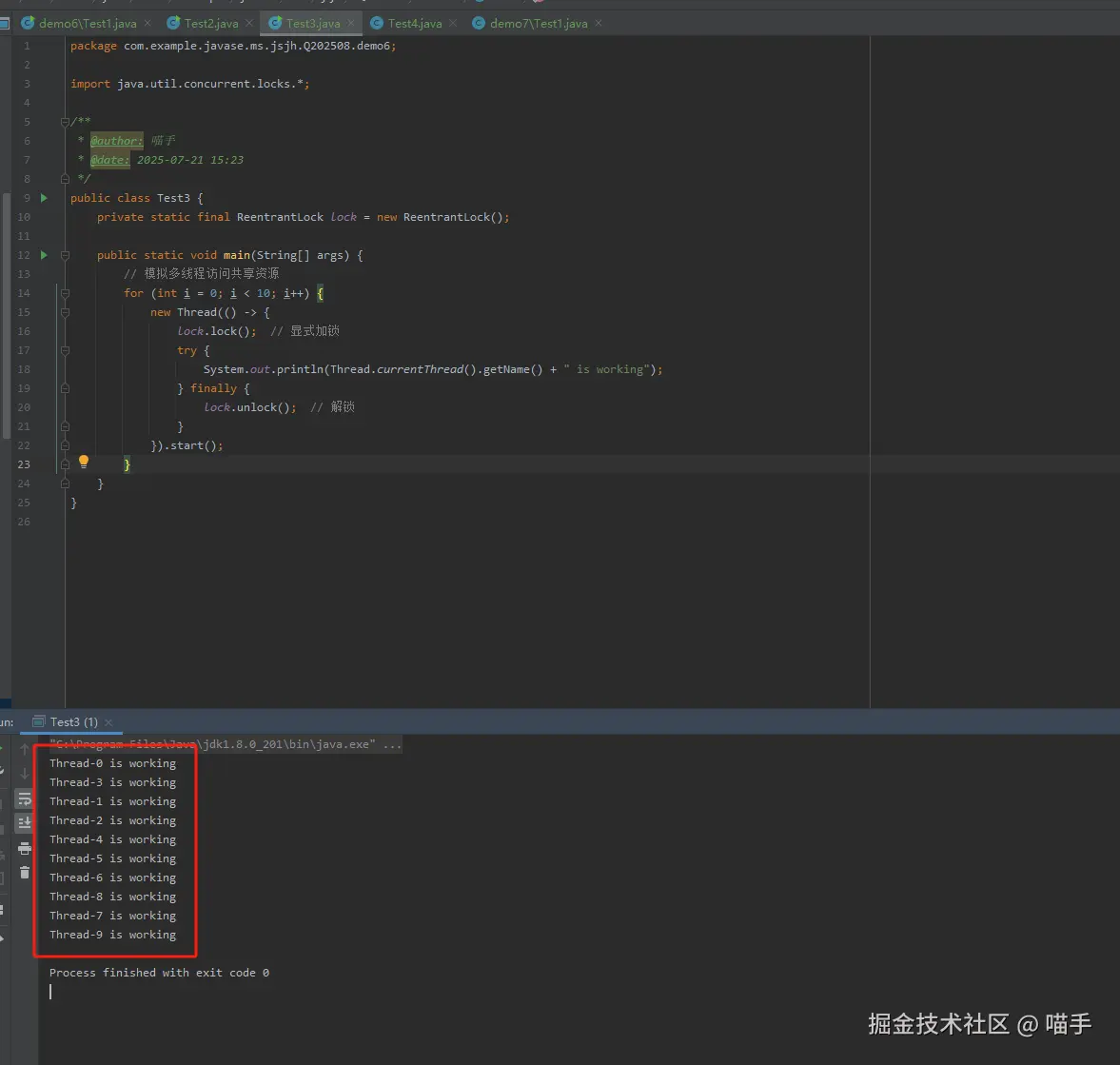Image resolution: width=1120 pixels, height=1065 pixels.
Task: Click the package declaration line
Action: pyautogui.click(x=233, y=46)
